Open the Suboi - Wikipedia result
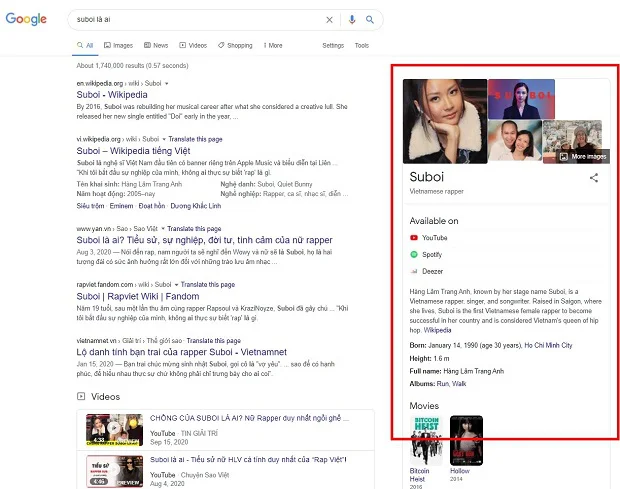Image resolution: width=620 pixels, height=489 pixels. 112,95
